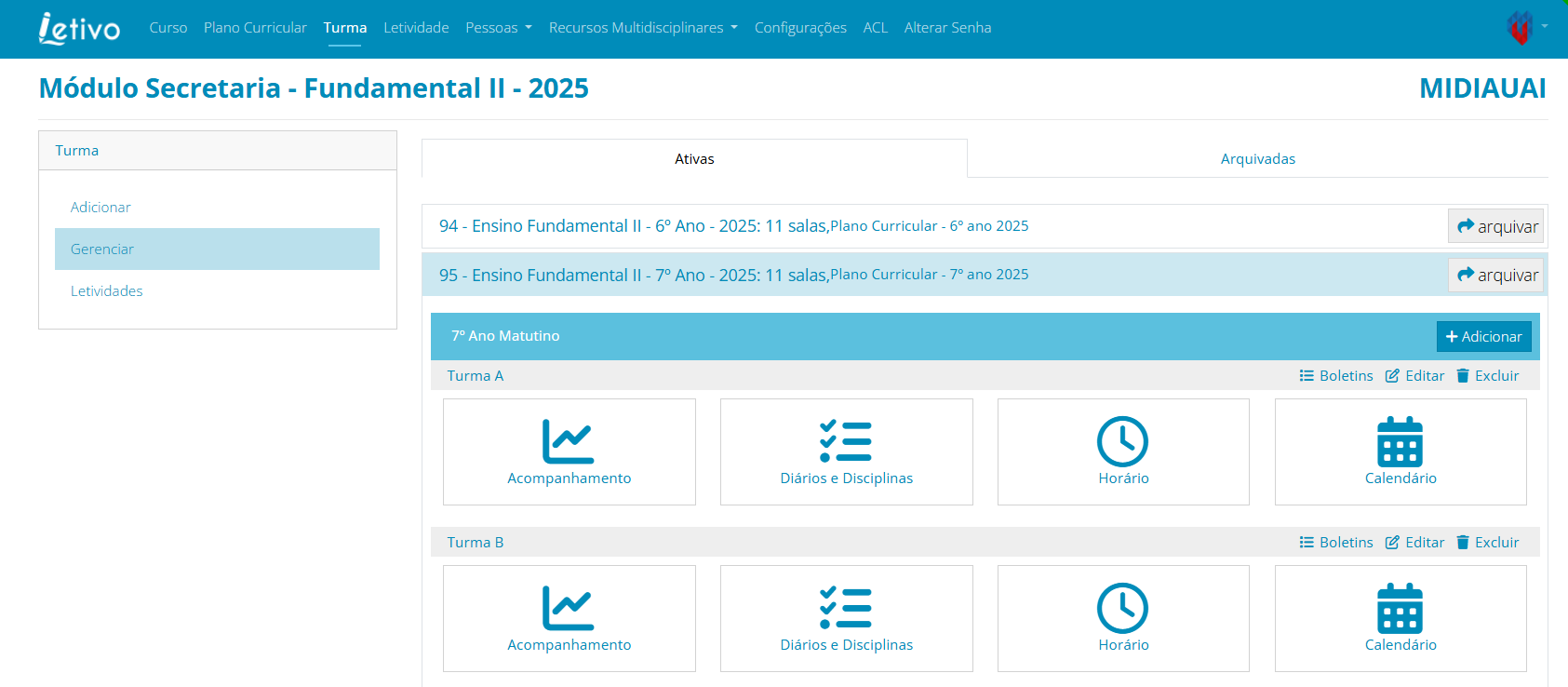Click user avatar icon in top bar

[x=1520, y=28]
